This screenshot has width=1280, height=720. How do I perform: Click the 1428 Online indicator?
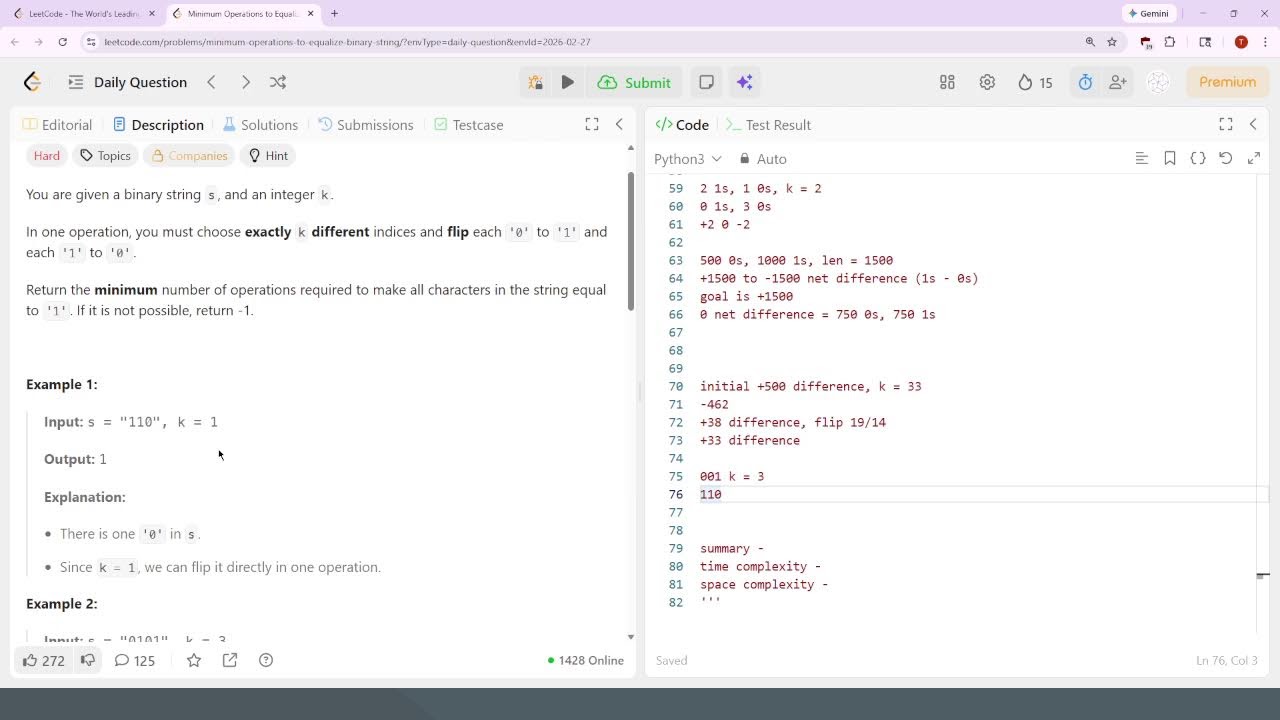586,660
